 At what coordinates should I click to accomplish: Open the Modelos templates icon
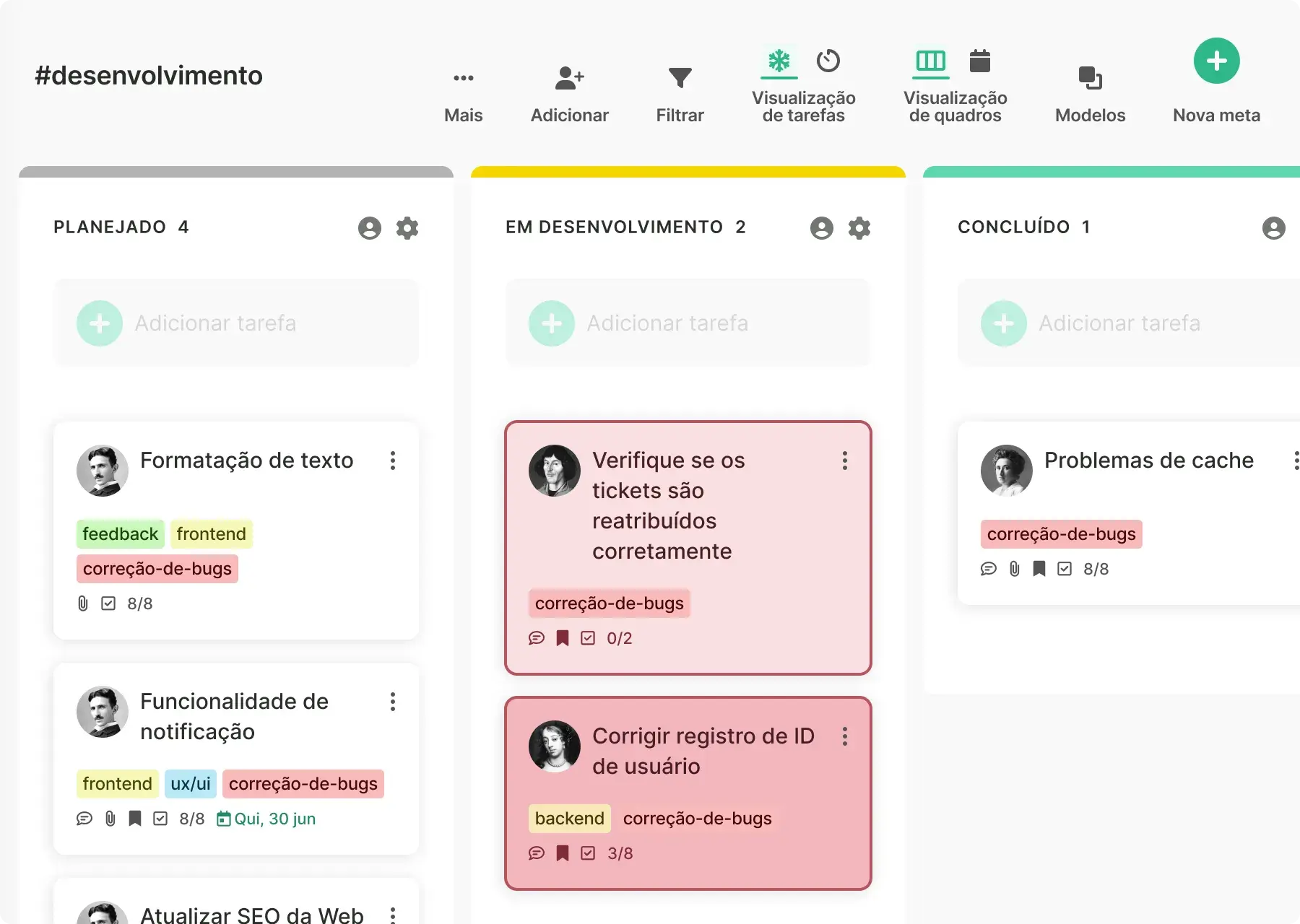pyautogui.click(x=1090, y=77)
